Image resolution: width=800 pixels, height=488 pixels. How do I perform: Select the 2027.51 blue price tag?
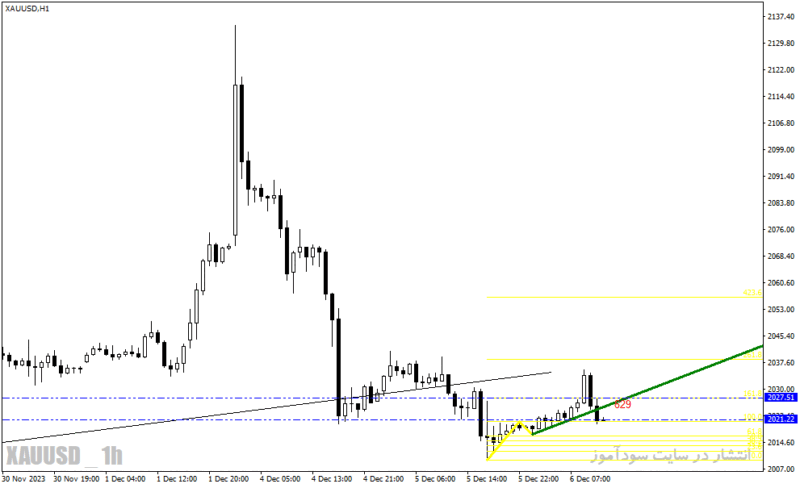781,398
